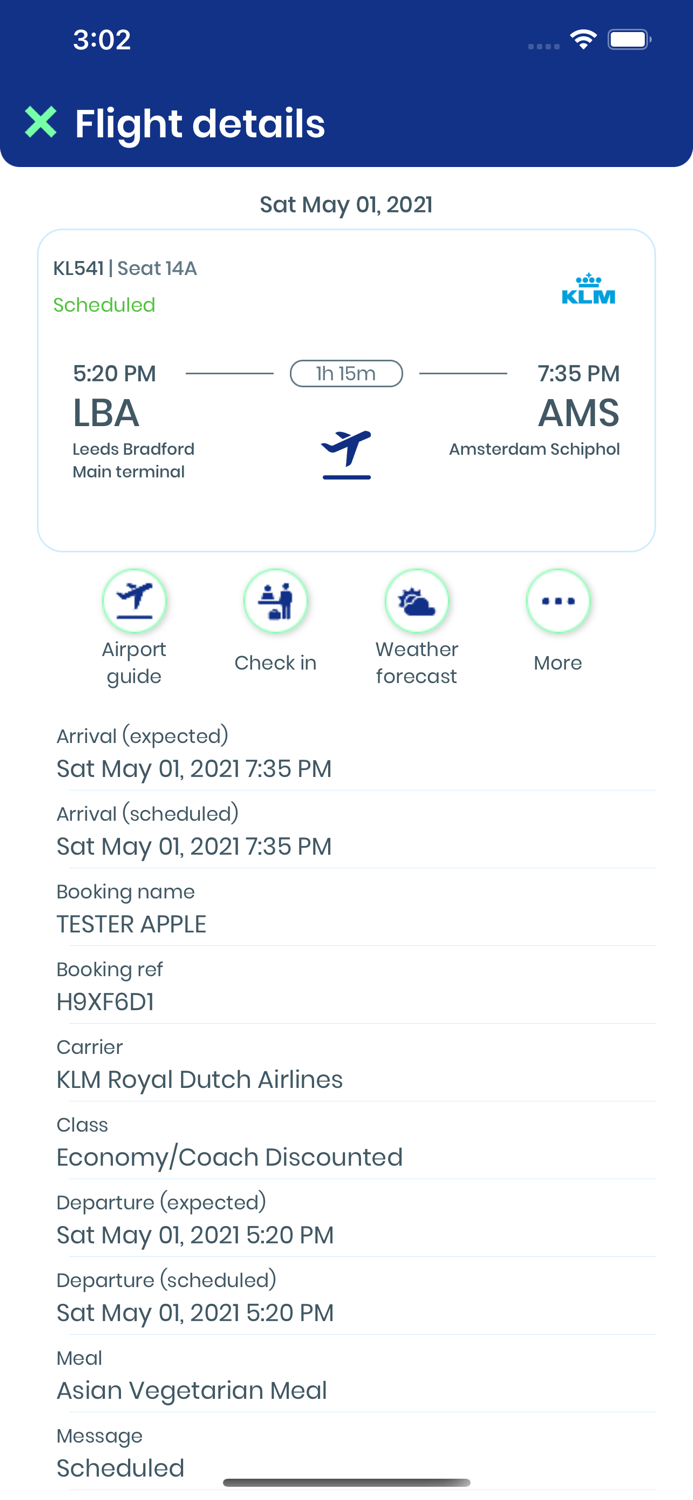The width and height of the screenshot is (693, 1500).
Task: Close the Flight details screen
Action: point(41,123)
